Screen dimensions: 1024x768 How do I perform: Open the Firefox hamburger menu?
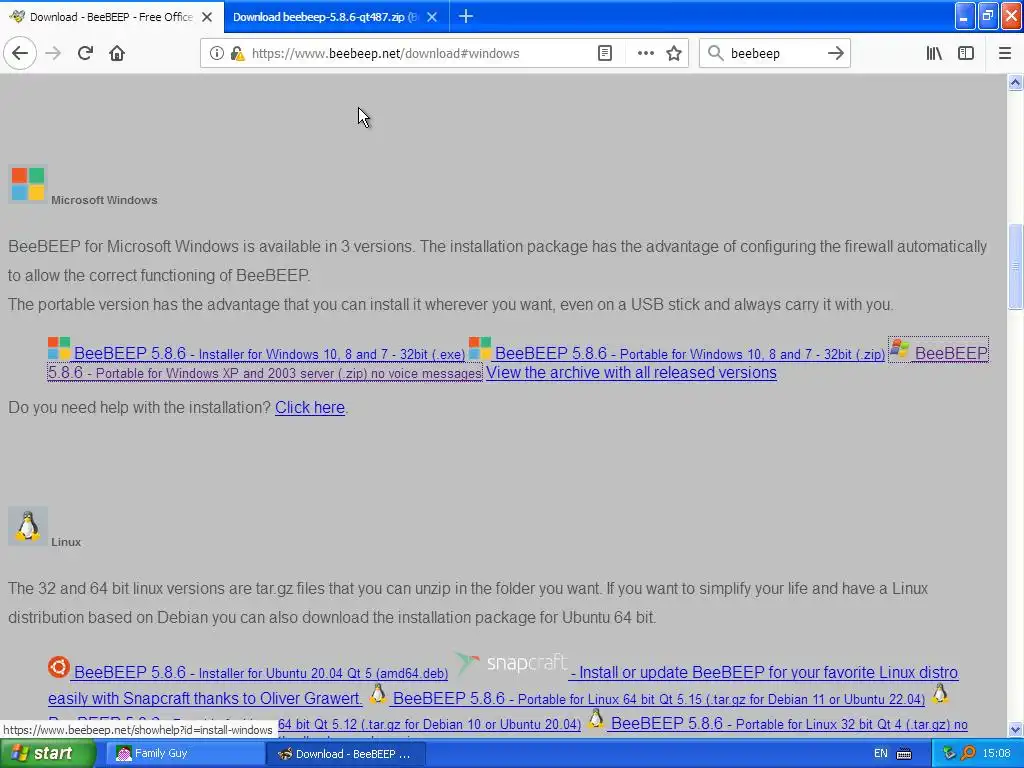1005,53
